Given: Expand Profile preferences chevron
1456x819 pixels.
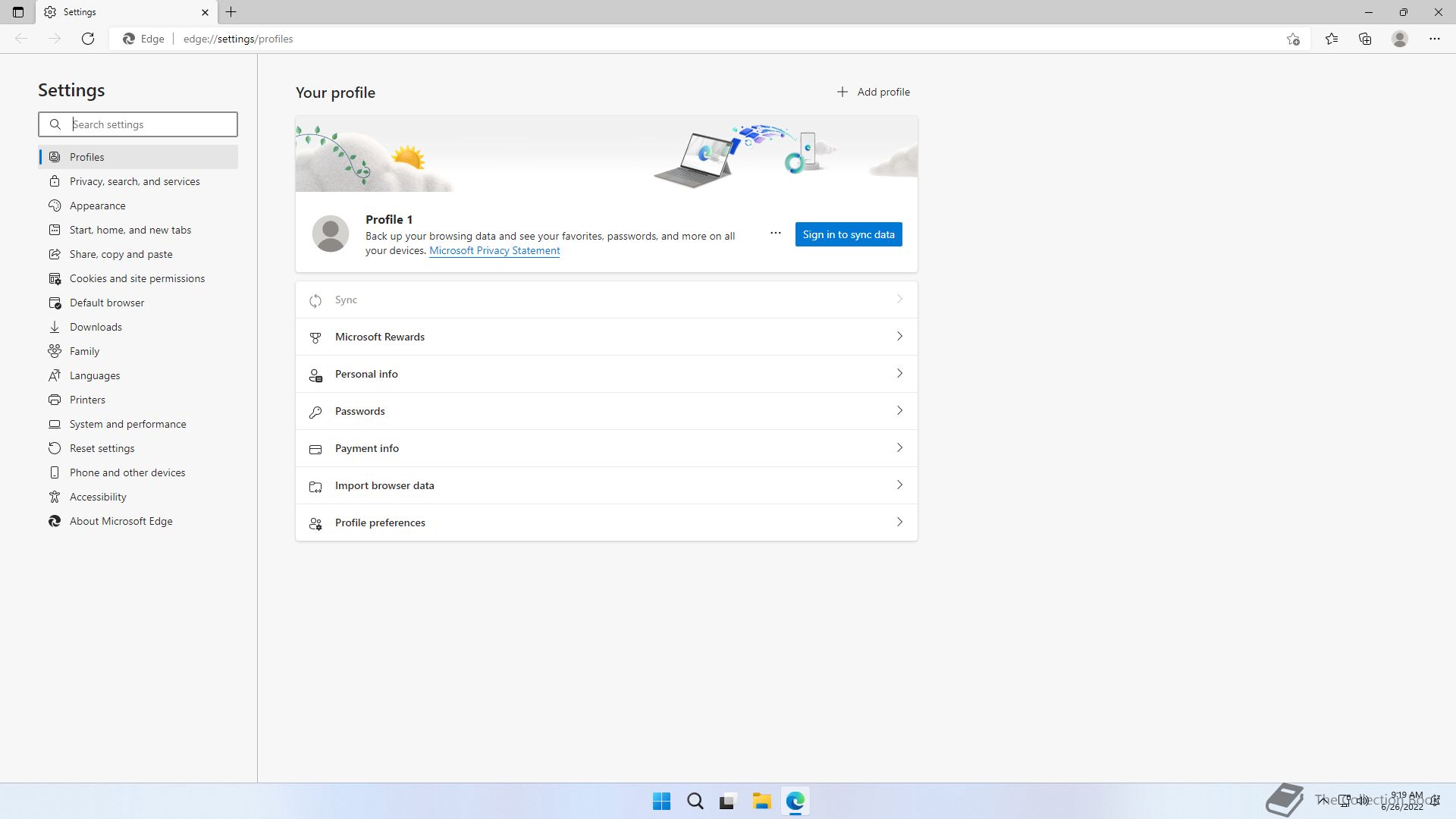Looking at the screenshot, I should (899, 522).
